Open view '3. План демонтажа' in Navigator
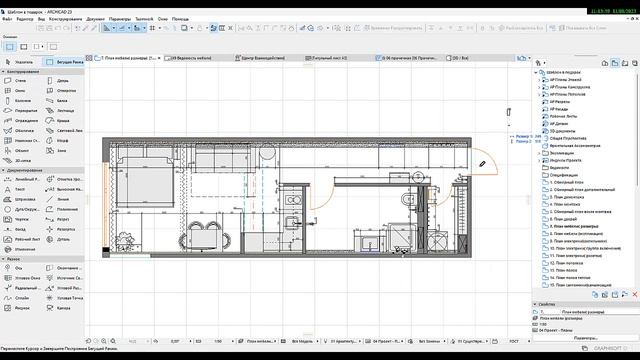Screen dimensions: 640x360 tap(566, 197)
